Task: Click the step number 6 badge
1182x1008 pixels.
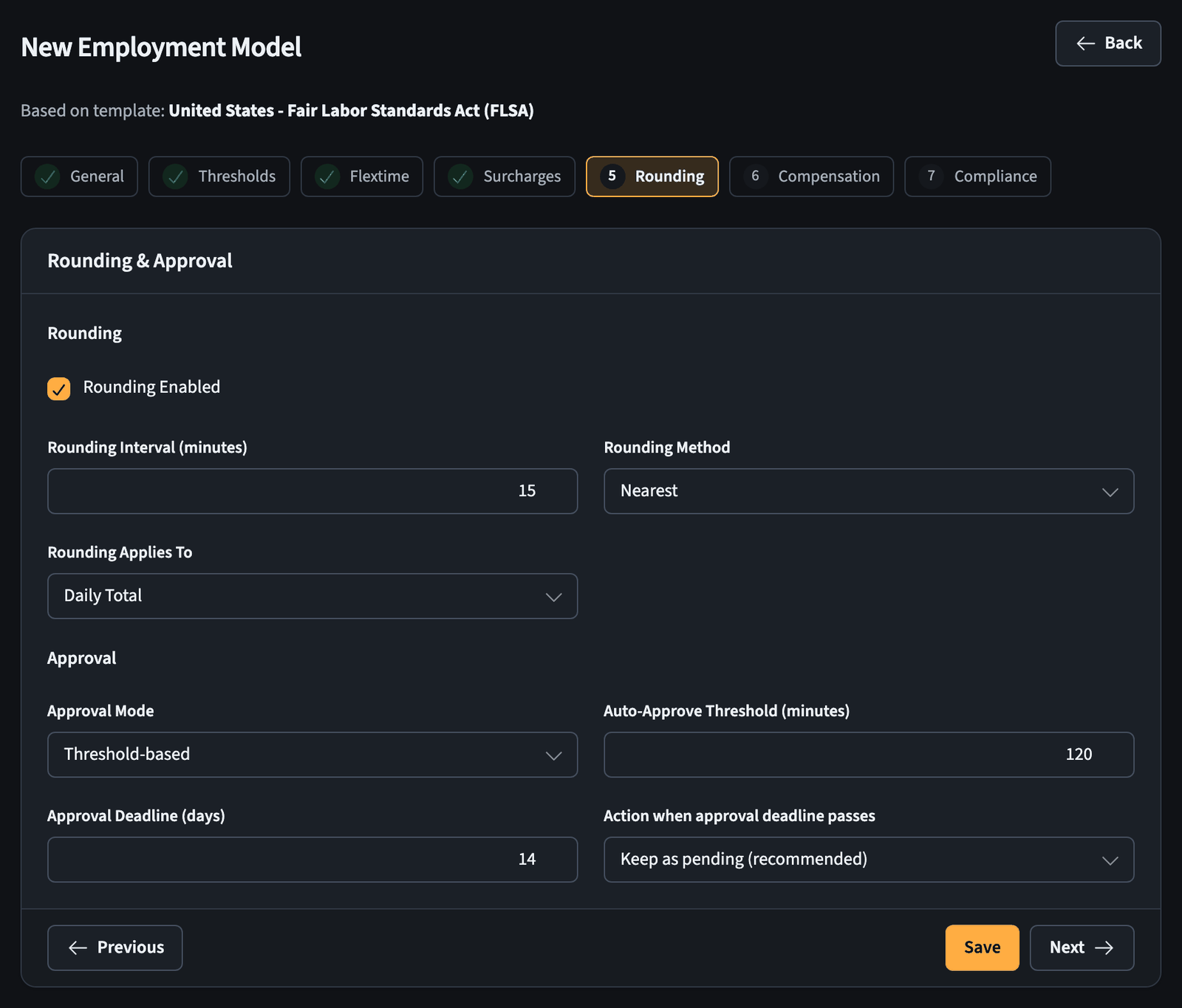Action: (x=755, y=176)
